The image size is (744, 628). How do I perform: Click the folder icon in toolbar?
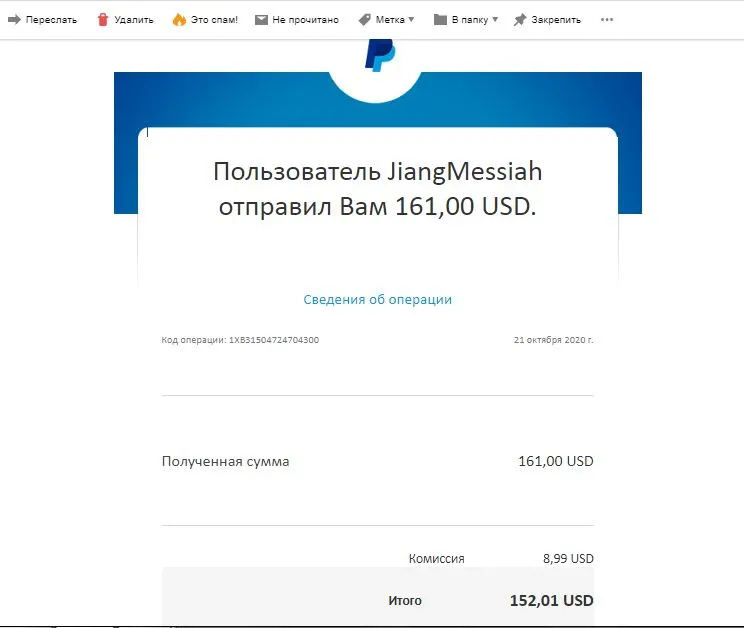pos(440,19)
